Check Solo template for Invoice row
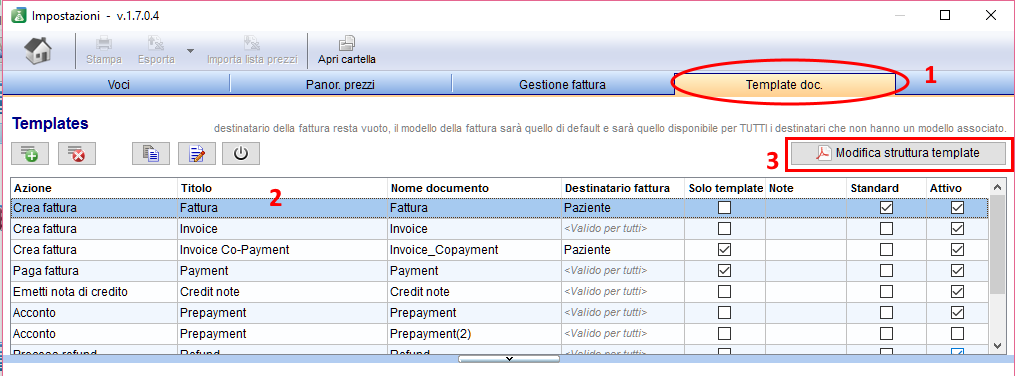 [x=724, y=229]
